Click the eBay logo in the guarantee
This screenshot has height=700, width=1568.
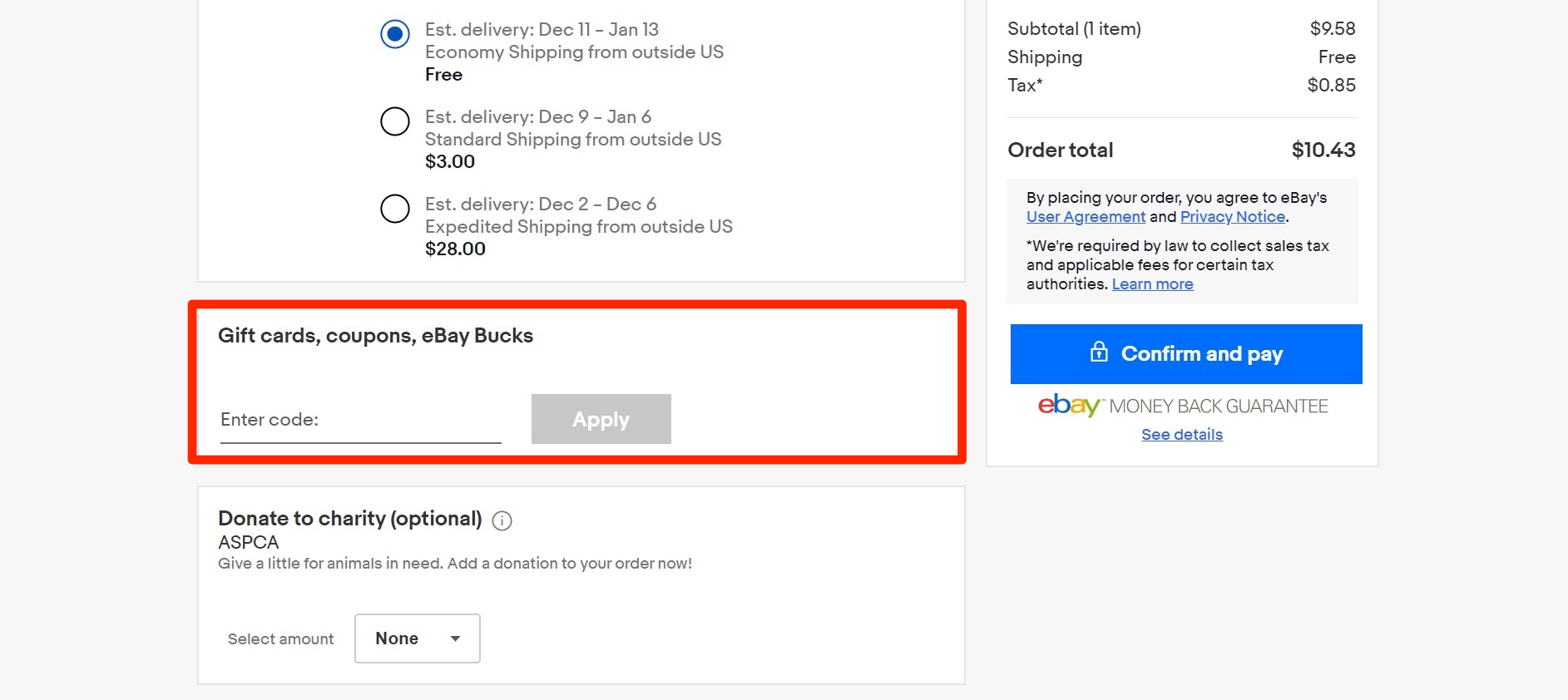(x=1069, y=406)
